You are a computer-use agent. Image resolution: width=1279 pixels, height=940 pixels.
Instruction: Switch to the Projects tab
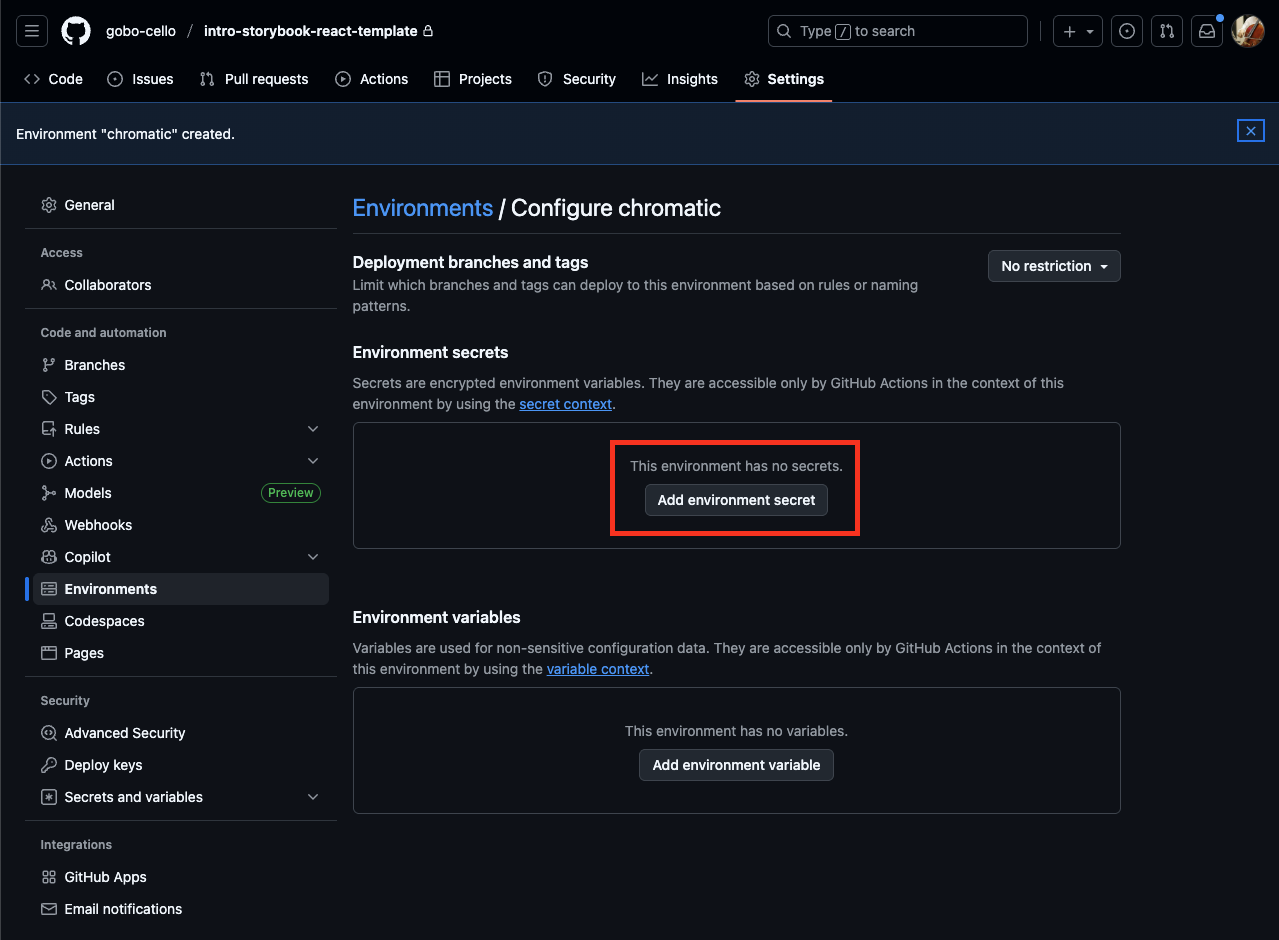tap(473, 79)
